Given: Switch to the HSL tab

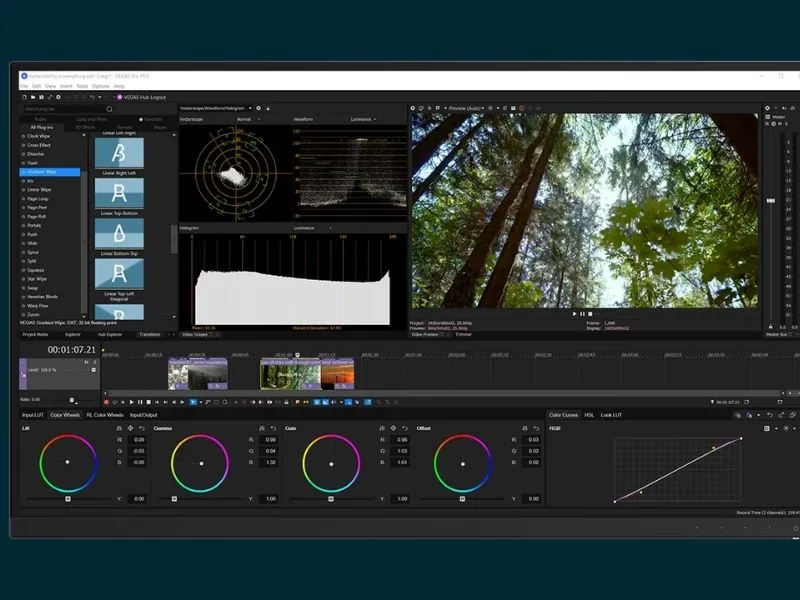Looking at the screenshot, I should click(589, 415).
